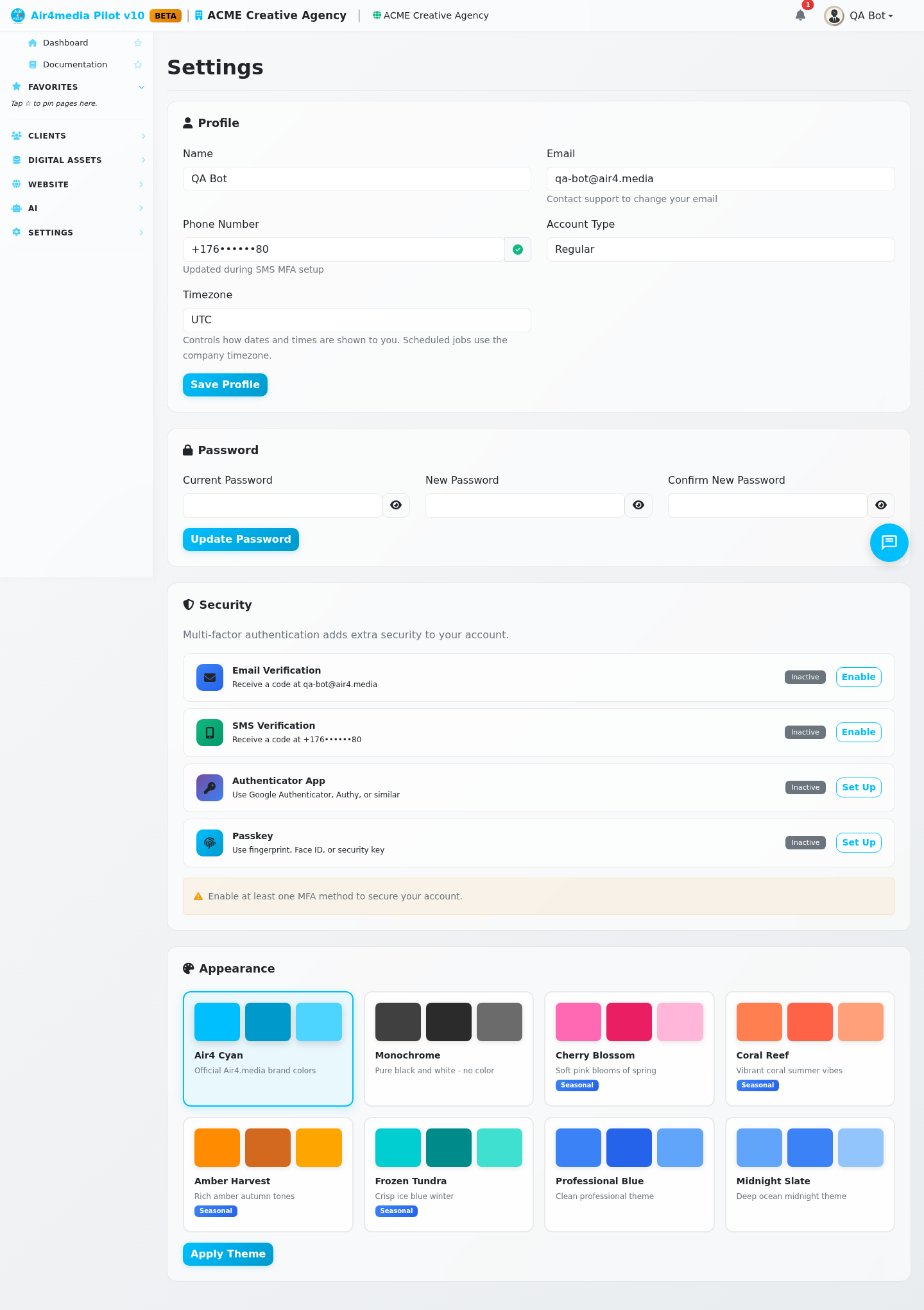Expand the AI menu
Viewport: 924px width, 1310px height.
coord(141,208)
